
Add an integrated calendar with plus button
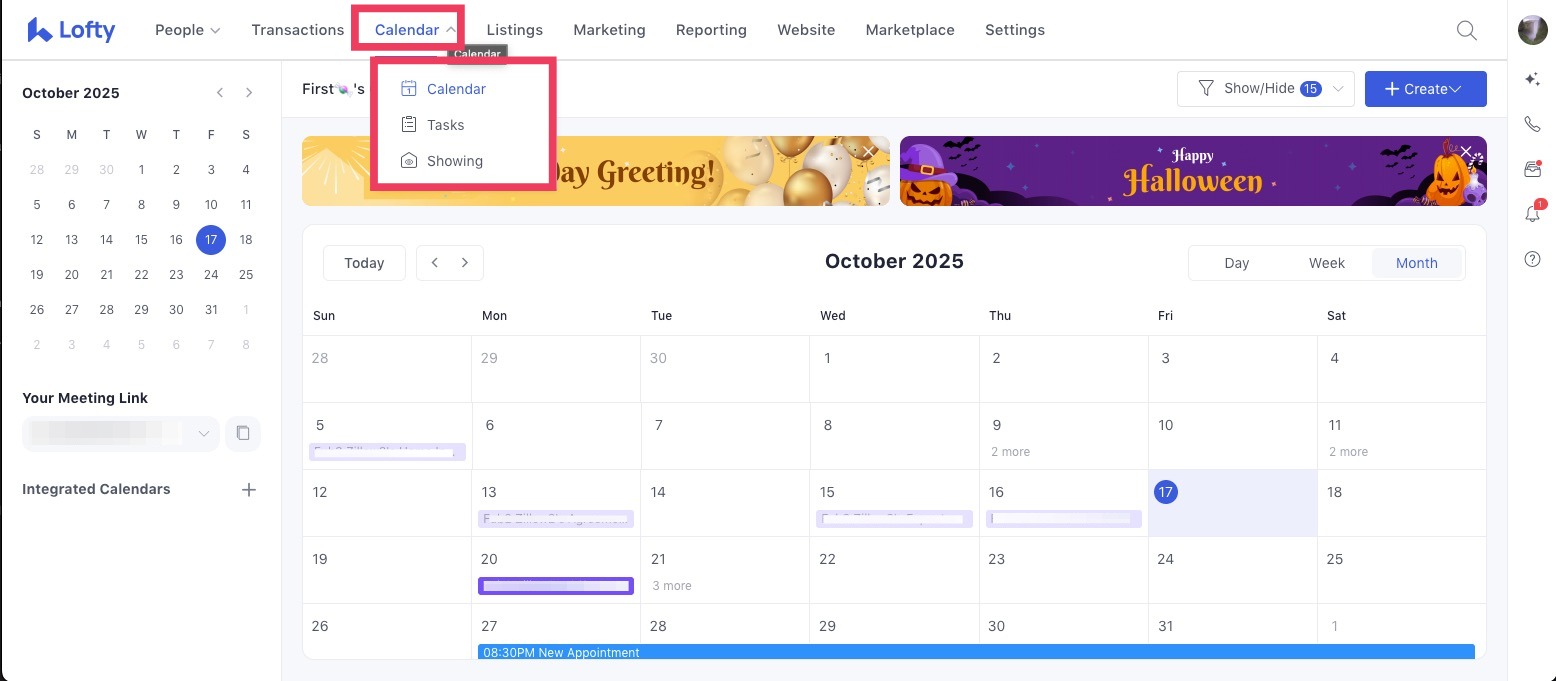click(x=249, y=489)
